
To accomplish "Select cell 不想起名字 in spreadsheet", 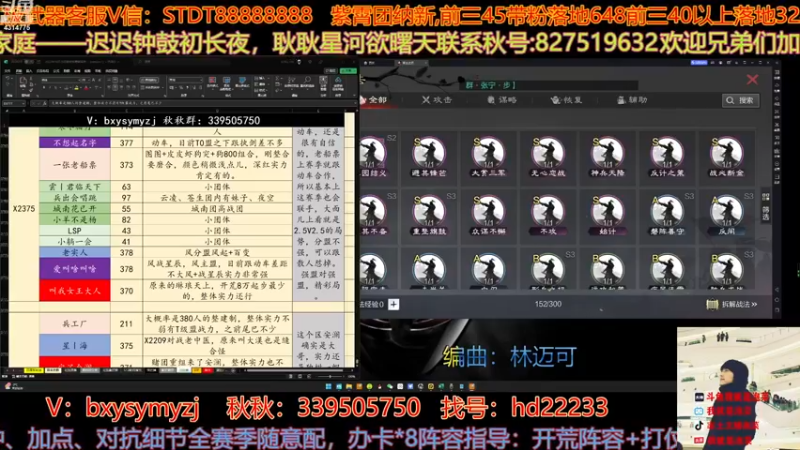I will [74, 143].
